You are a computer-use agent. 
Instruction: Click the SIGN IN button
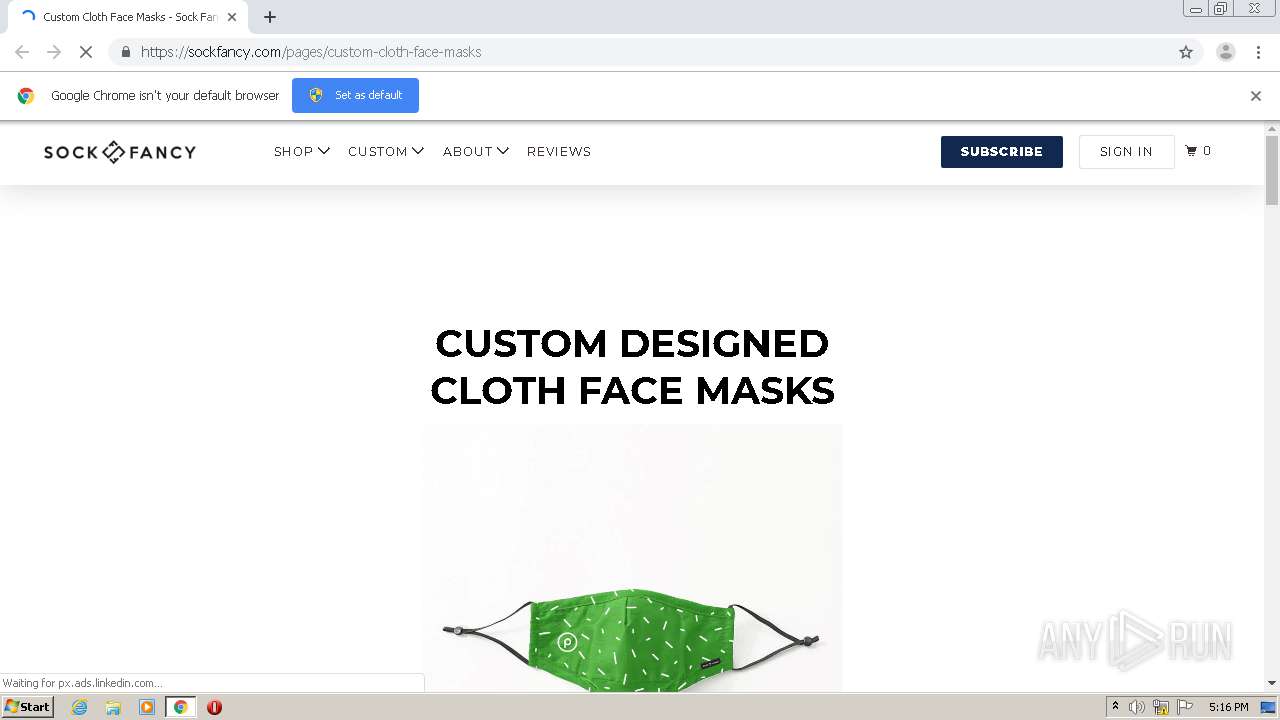[x=1126, y=152]
